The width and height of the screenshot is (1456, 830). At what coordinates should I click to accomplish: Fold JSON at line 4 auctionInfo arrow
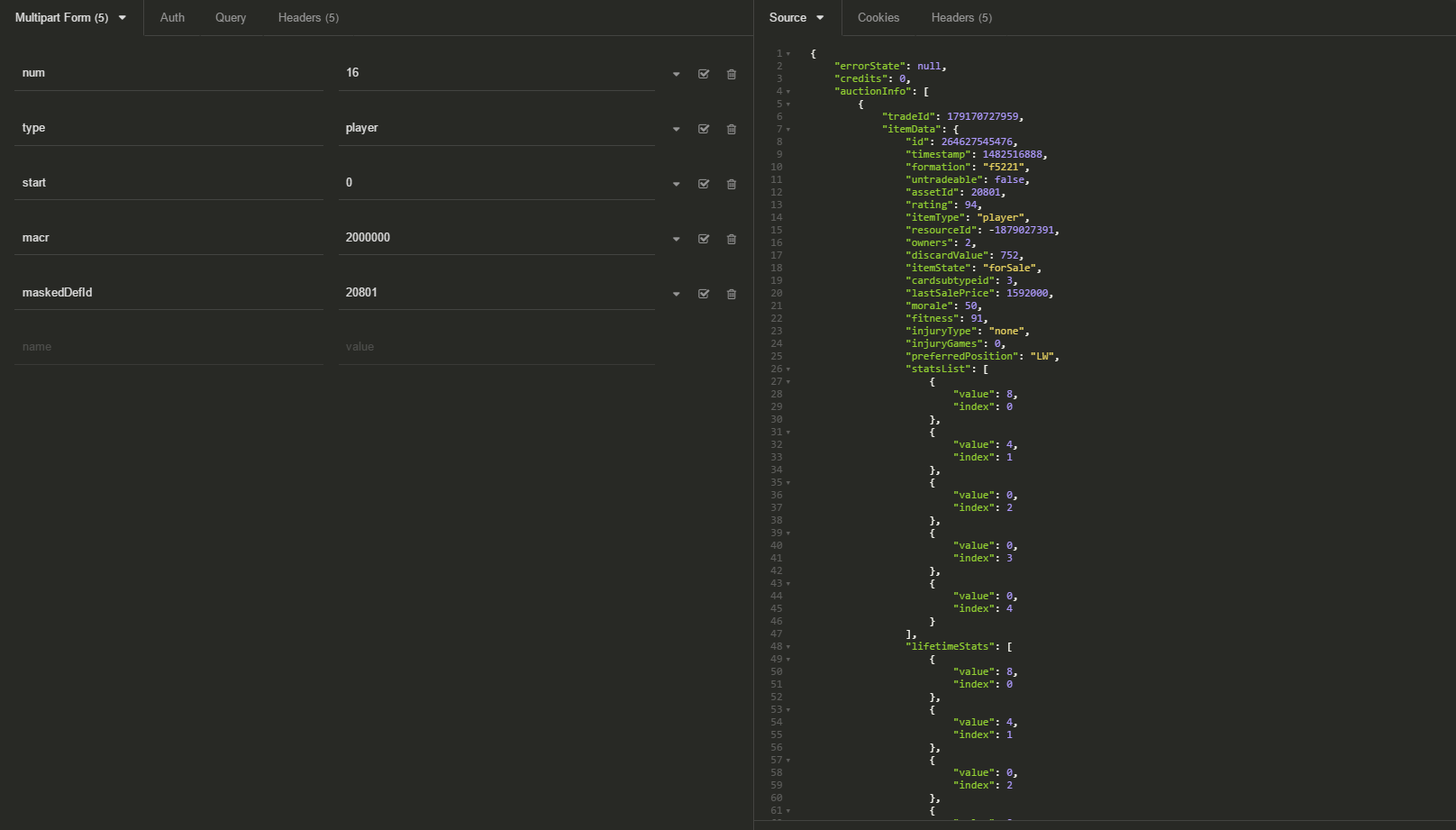click(x=788, y=92)
